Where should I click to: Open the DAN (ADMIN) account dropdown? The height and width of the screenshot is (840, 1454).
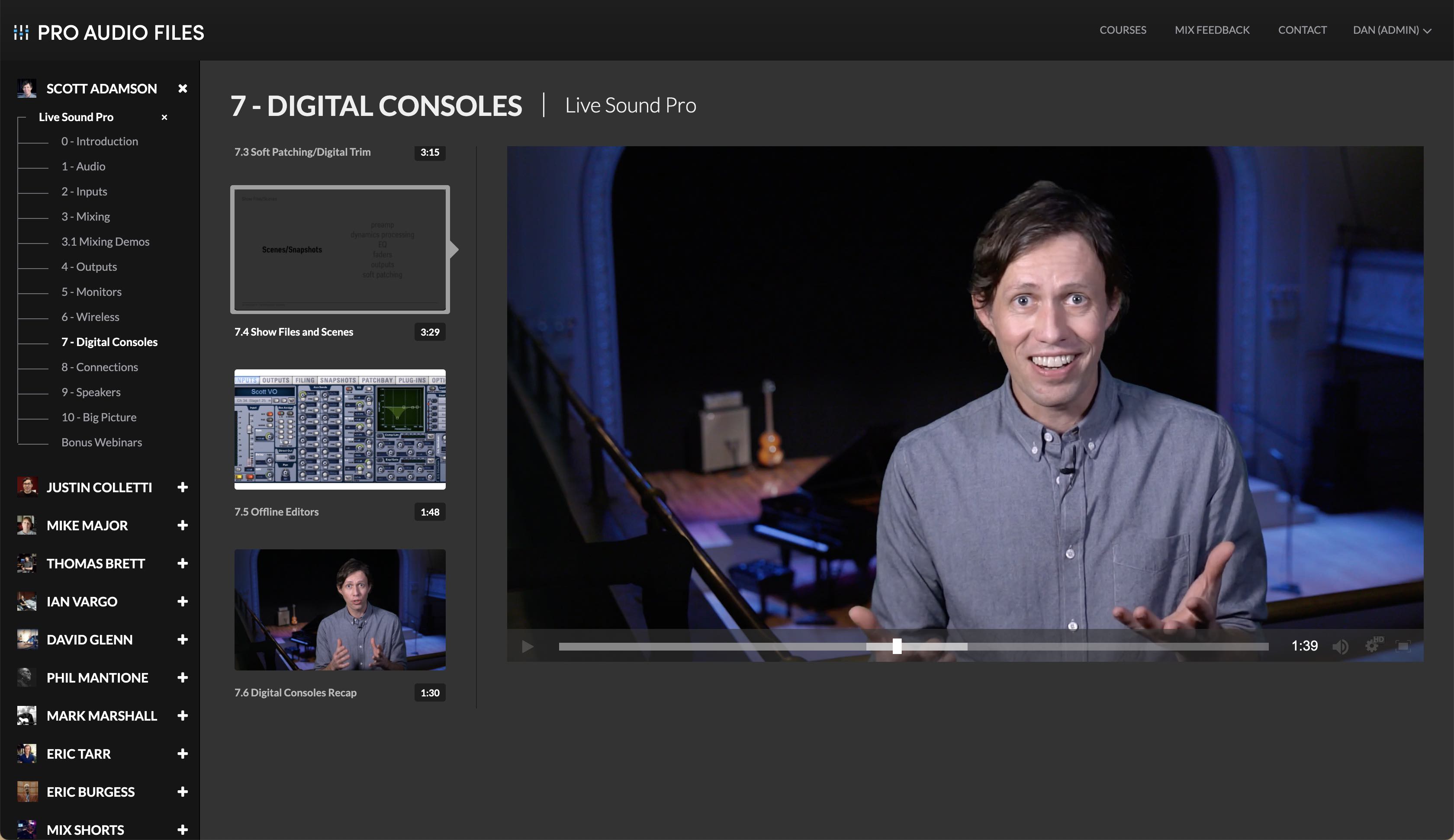coord(1392,30)
